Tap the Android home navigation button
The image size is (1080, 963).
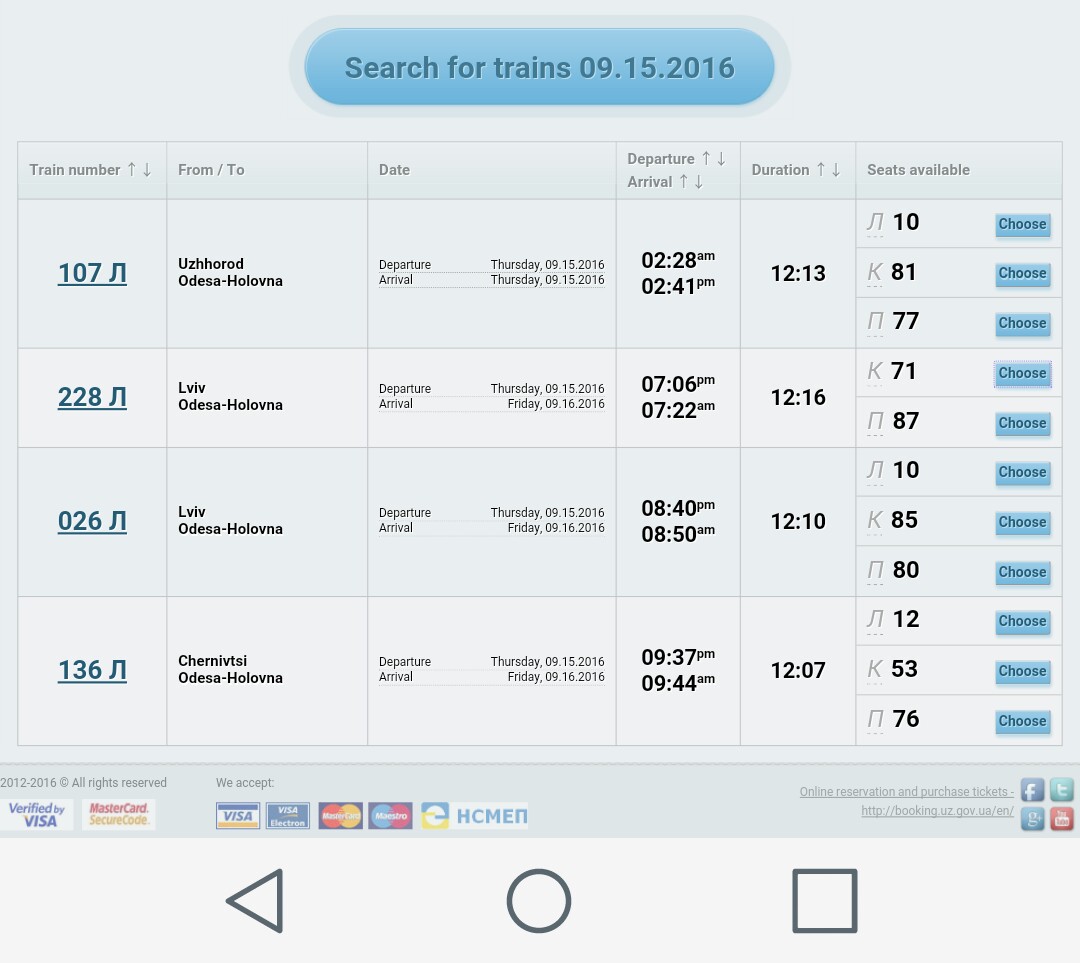pos(539,901)
